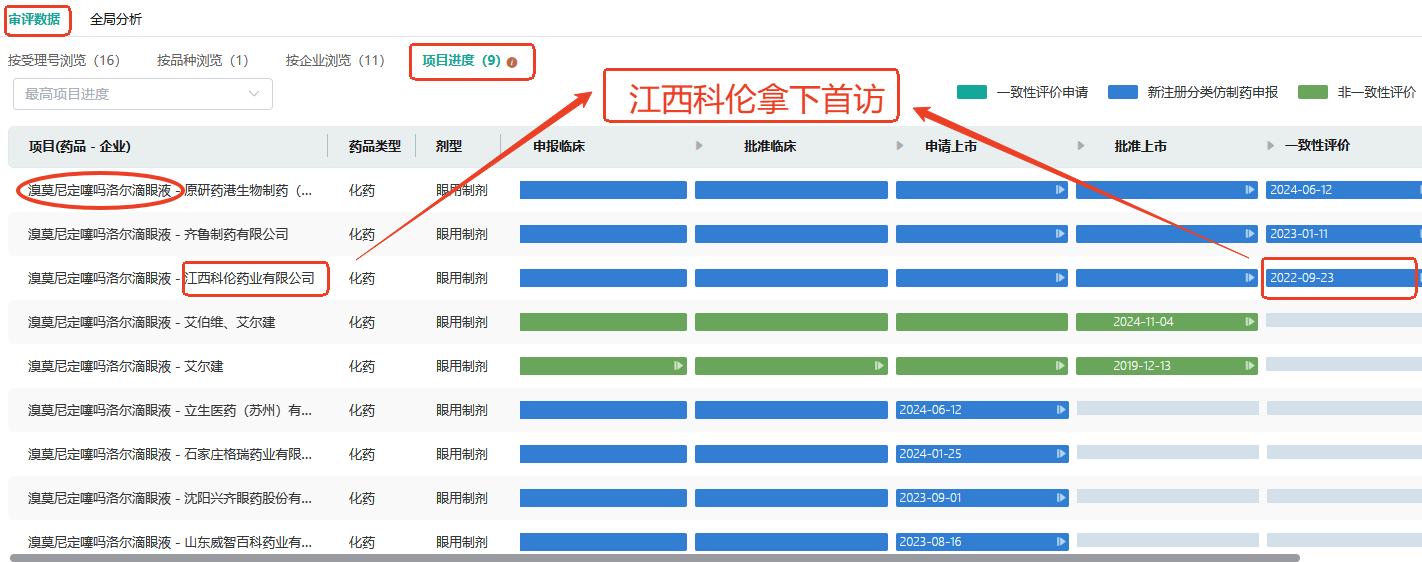Click the 2024-01-25 申请上市 bar
This screenshot has height=562, width=1422.
pos(982,454)
